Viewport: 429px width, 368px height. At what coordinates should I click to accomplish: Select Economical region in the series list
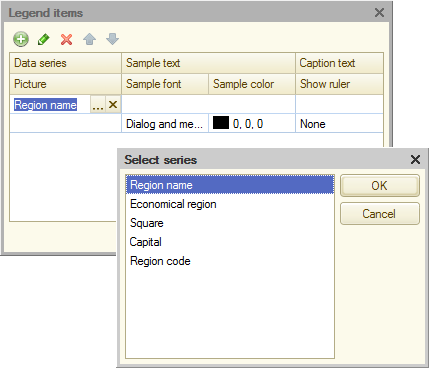pos(230,204)
